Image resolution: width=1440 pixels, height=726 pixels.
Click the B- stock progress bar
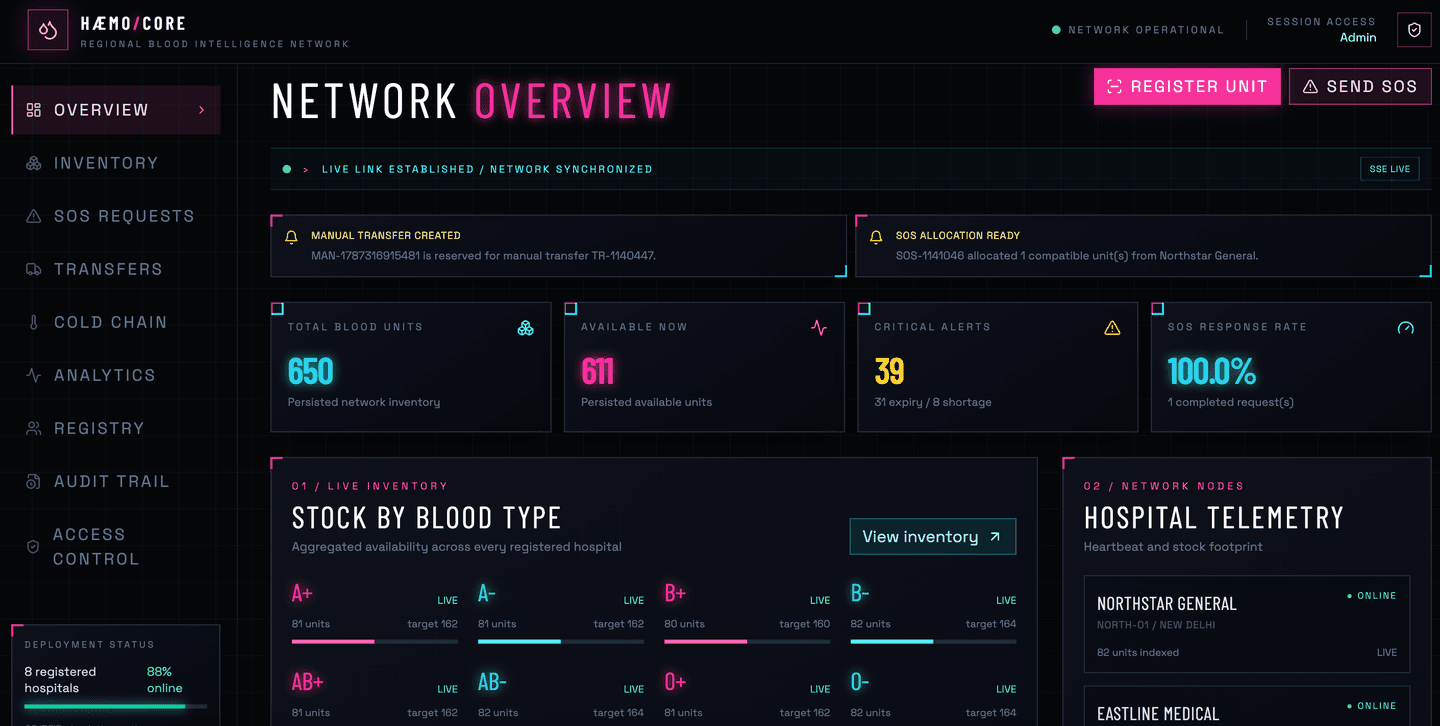pyautogui.click(x=933, y=642)
